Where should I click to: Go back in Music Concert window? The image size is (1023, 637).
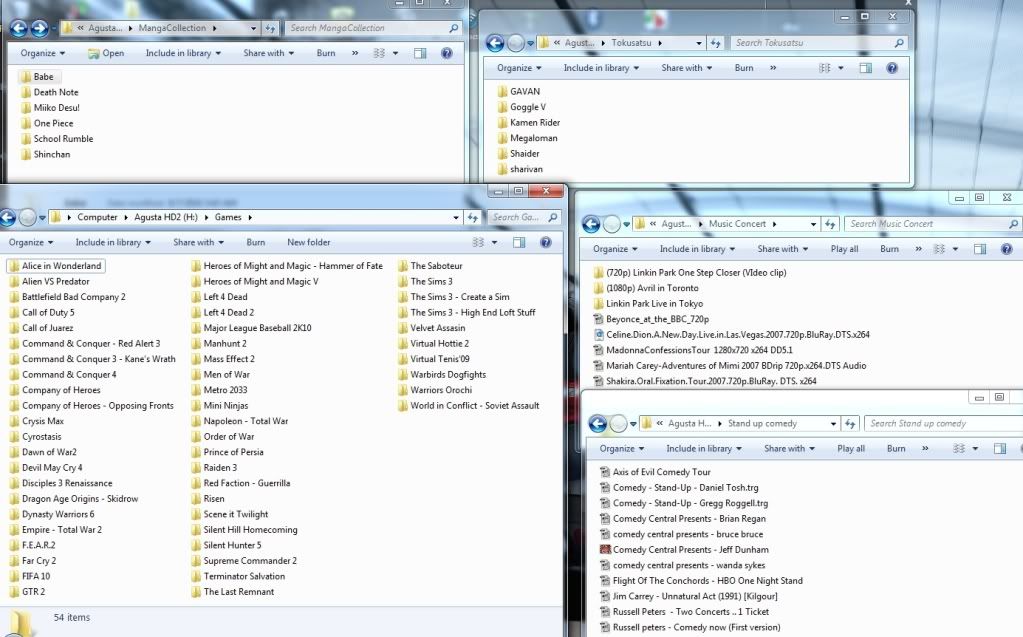coord(591,225)
